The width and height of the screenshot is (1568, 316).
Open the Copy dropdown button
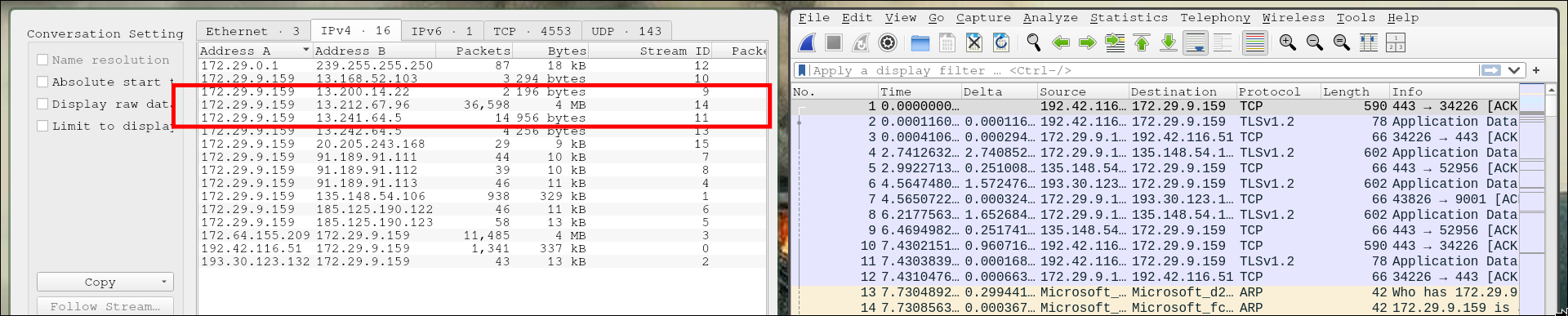105,282
